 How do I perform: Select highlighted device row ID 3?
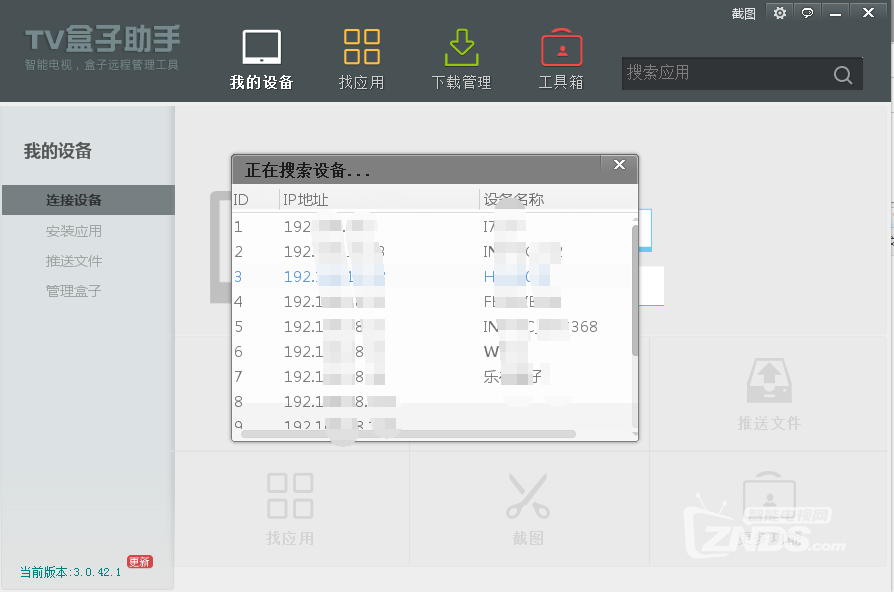(432, 277)
